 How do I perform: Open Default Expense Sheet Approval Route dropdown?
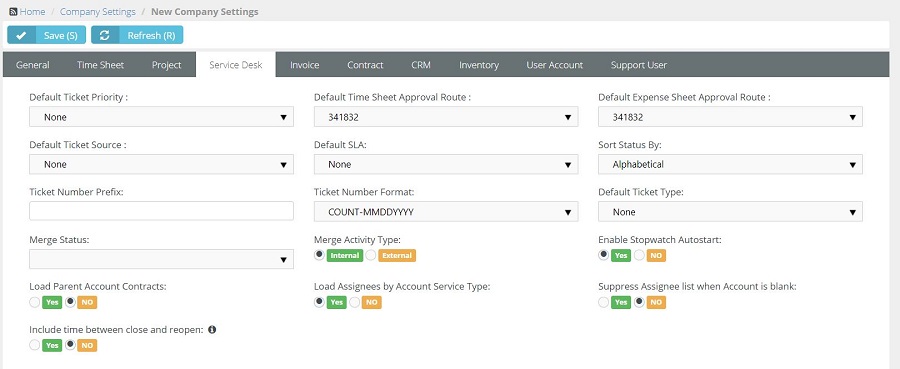pos(730,117)
